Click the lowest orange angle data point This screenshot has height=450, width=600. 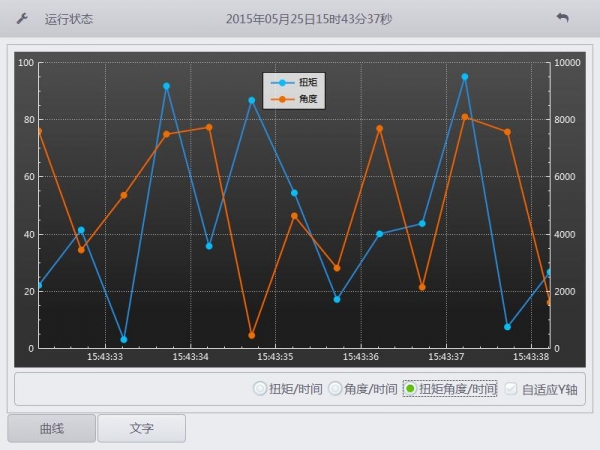(x=252, y=335)
